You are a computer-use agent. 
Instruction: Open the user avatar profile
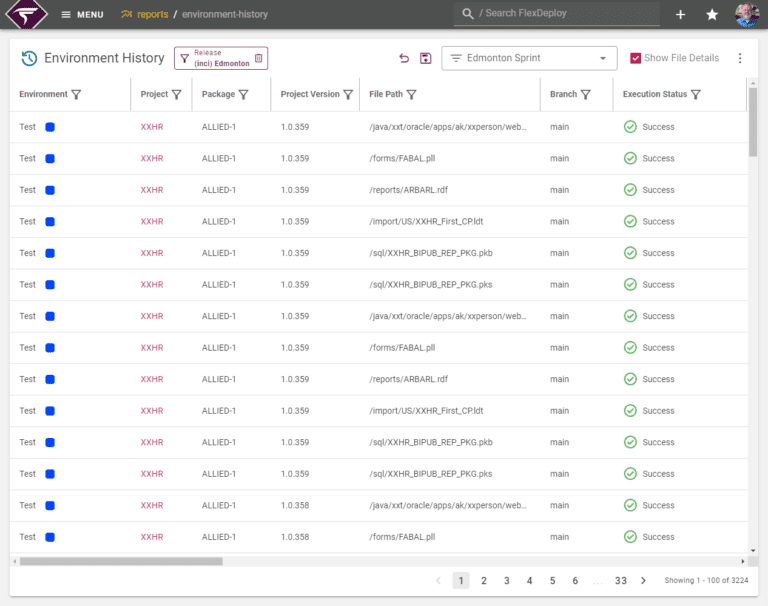click(x=747, y=14)
